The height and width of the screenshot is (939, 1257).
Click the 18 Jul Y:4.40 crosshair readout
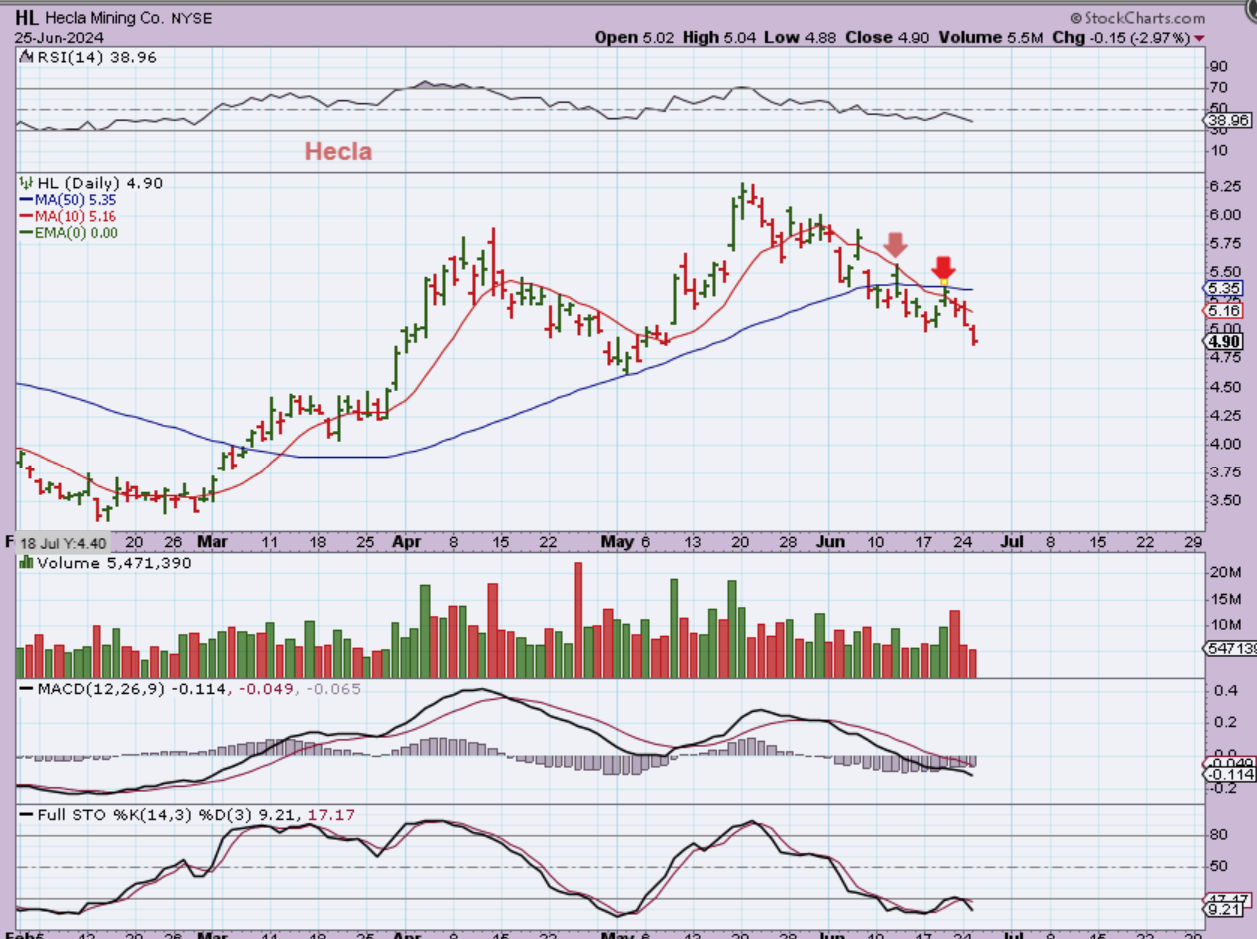64,542
